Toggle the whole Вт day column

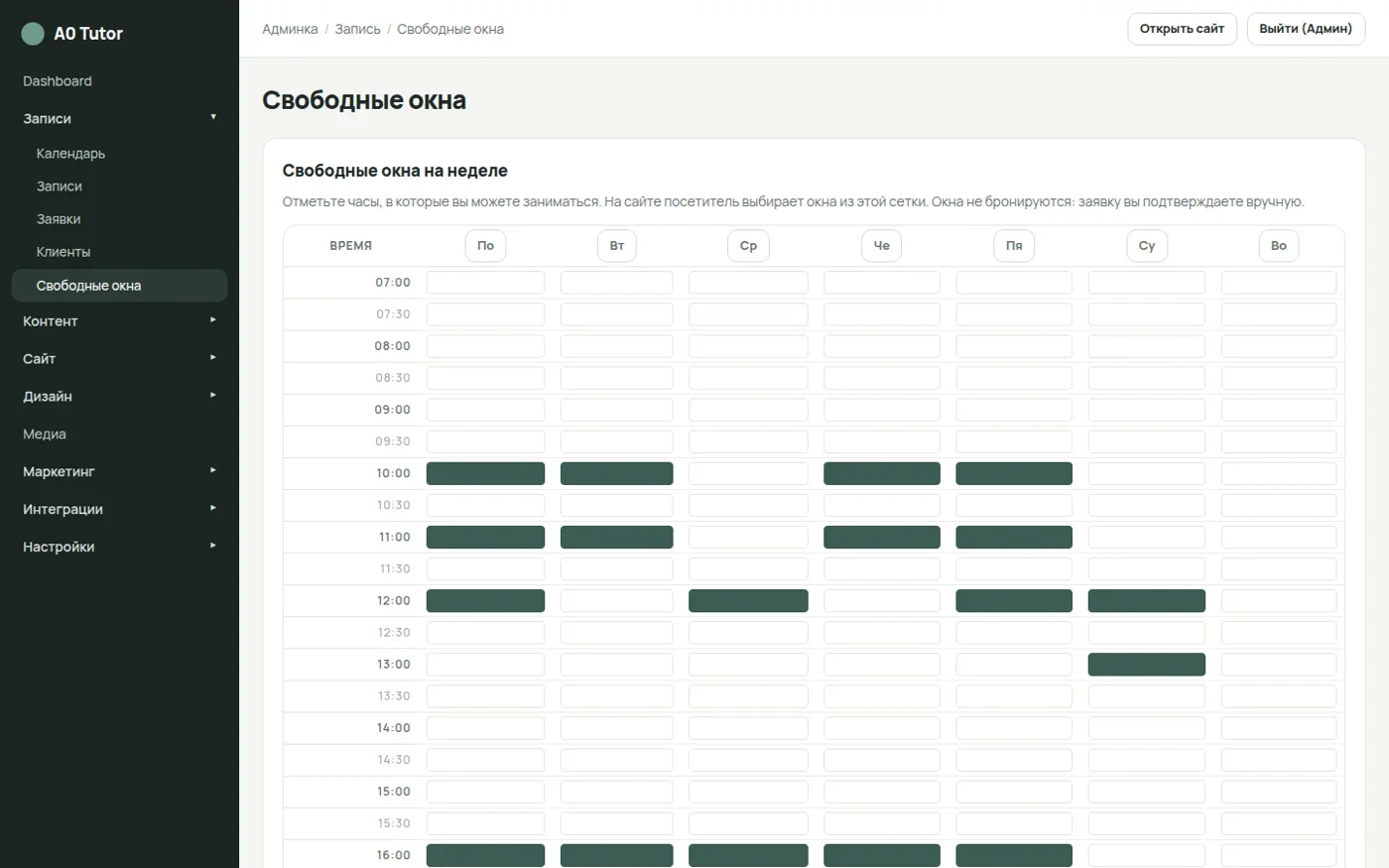point(617,246)
